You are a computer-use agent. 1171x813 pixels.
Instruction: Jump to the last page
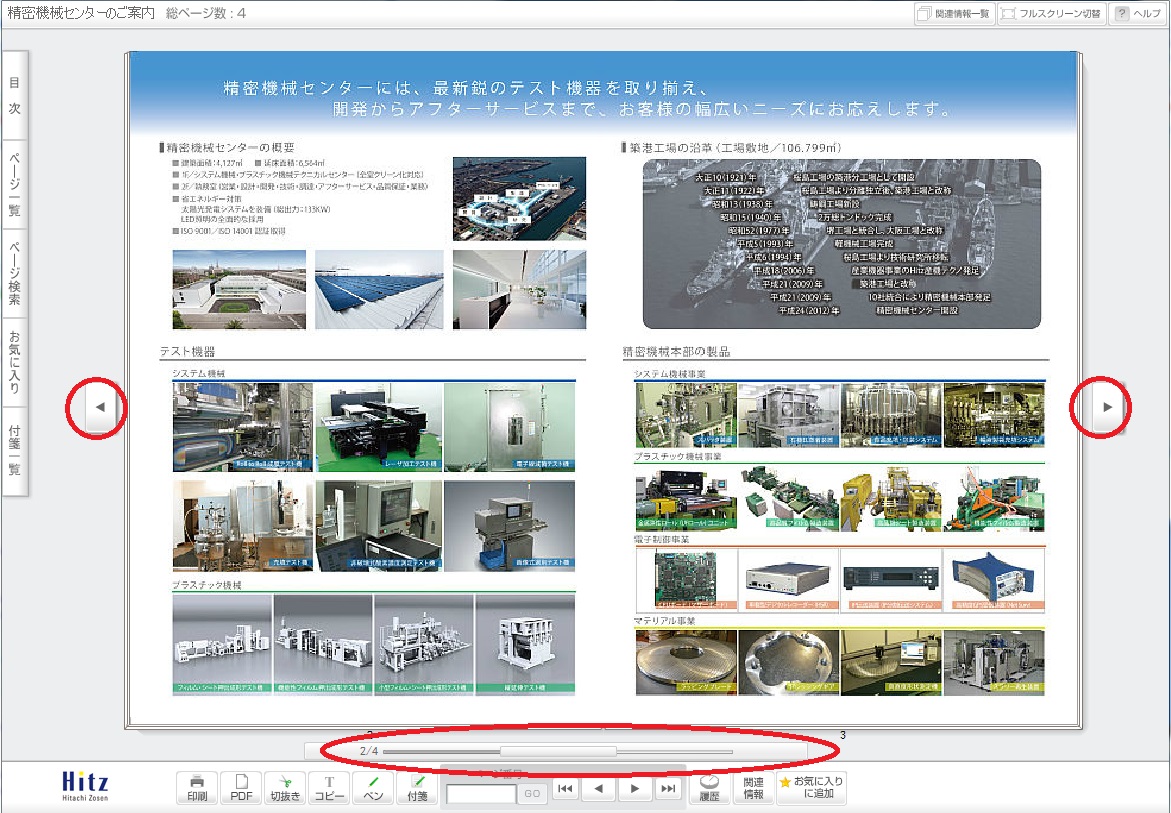click(668, 789)
